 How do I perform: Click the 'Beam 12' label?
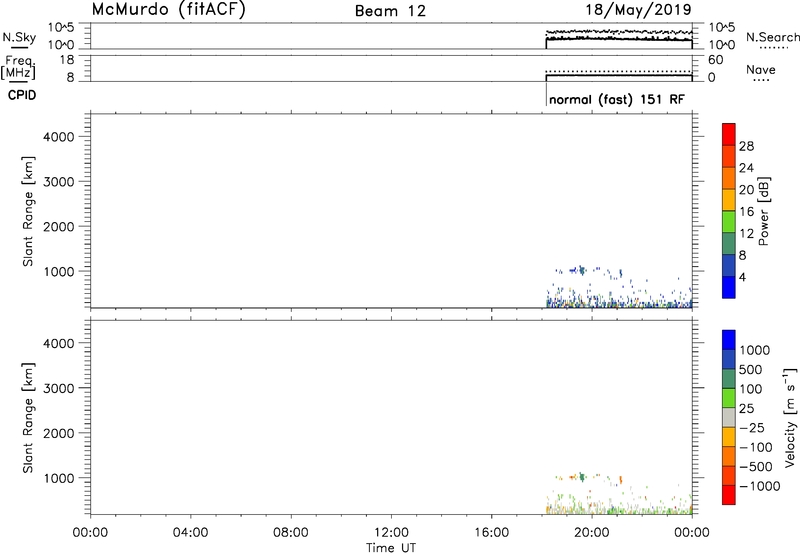pyautogui.click(x=390, y=11)
